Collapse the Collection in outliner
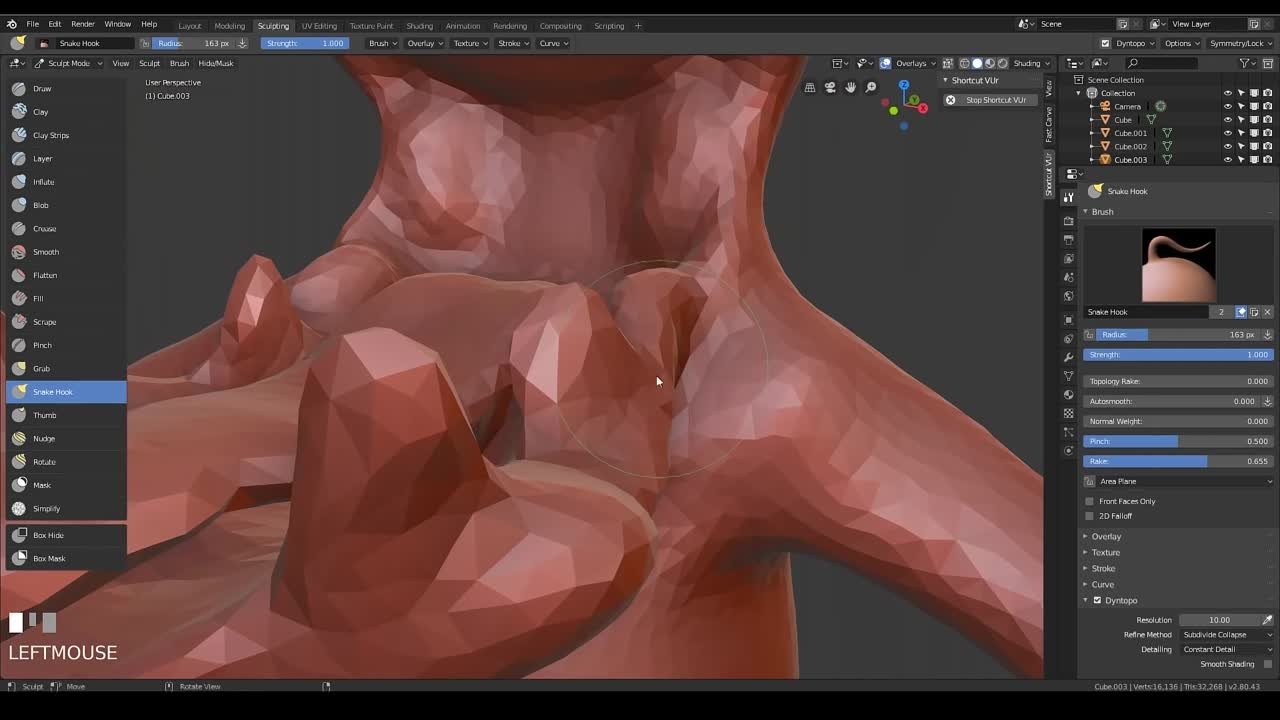The width and height of the screenshot is (1280, 720). point(1079,93)
